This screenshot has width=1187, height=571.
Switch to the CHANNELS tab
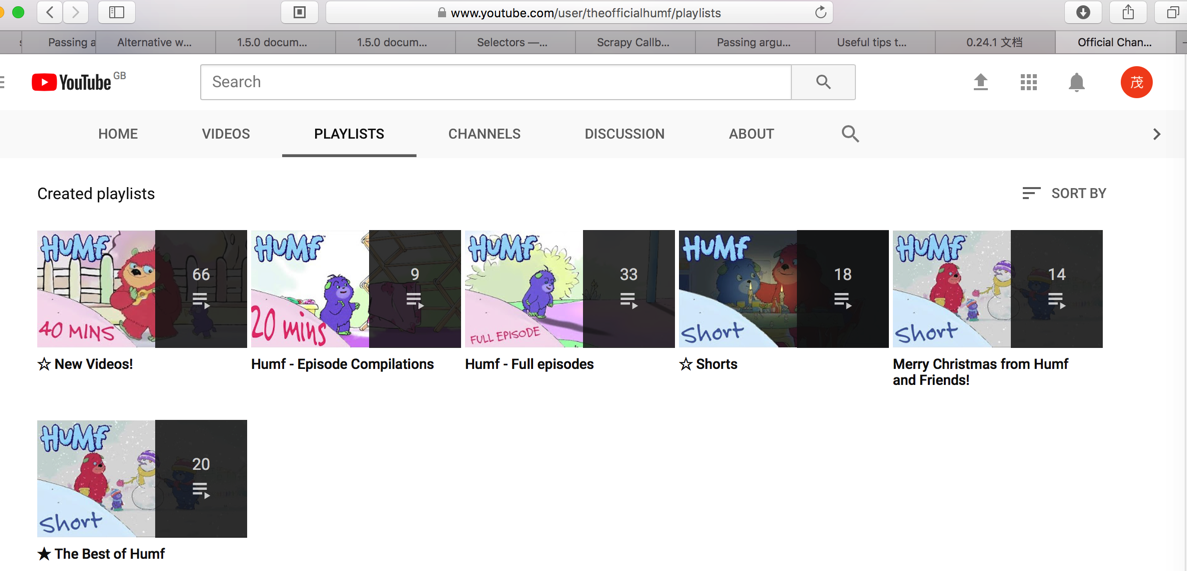(484, 134)
